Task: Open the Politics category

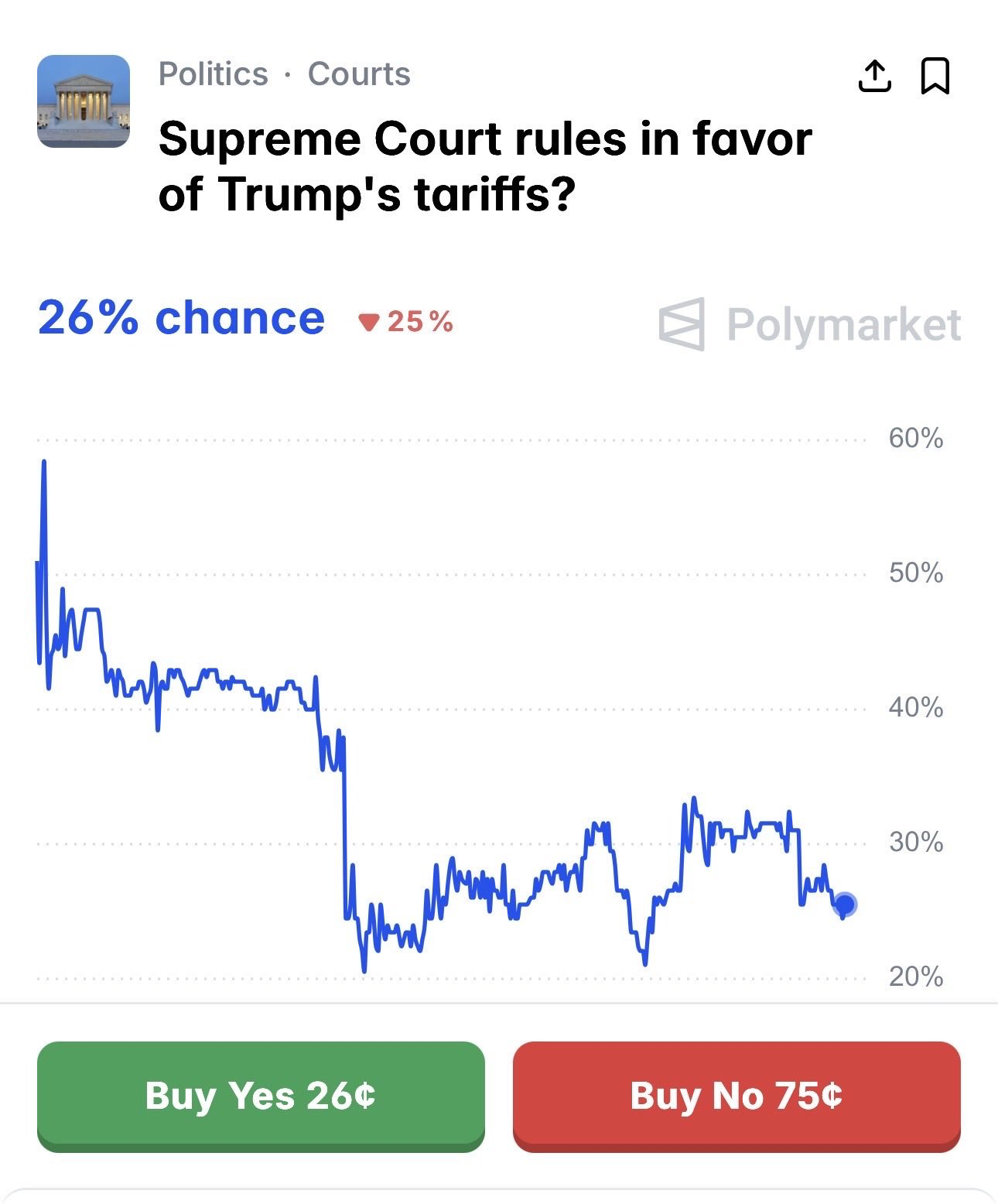Action: pyautogui.click(x=213, y=74)
